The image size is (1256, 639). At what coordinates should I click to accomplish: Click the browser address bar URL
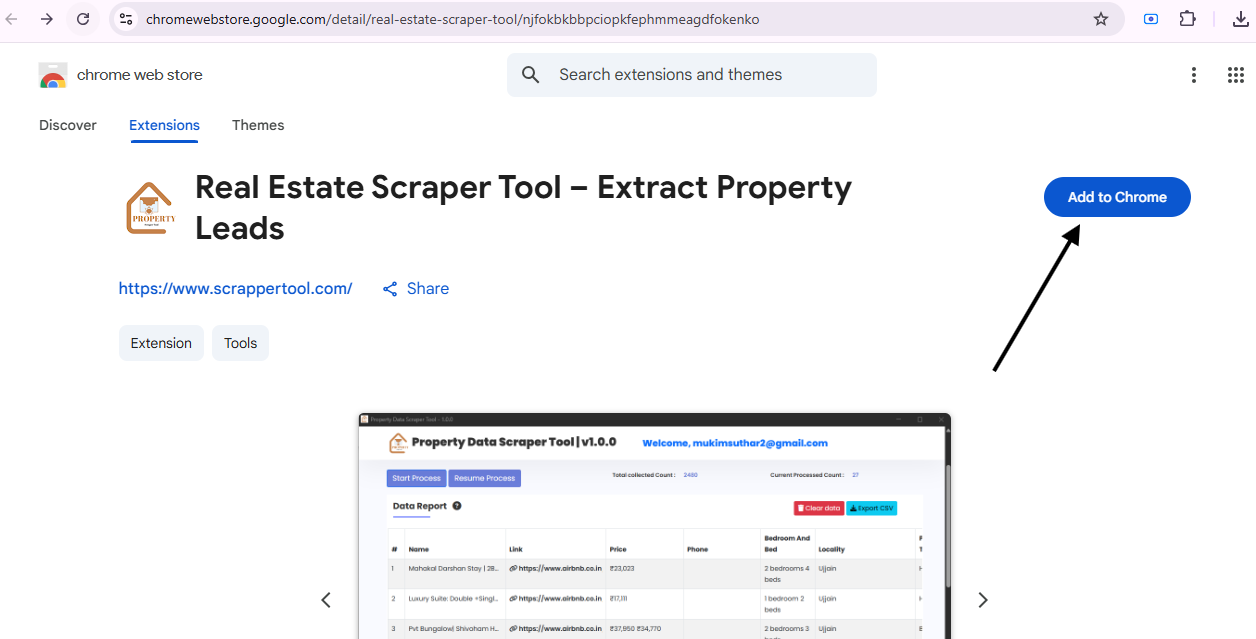[x=452, y=19]
